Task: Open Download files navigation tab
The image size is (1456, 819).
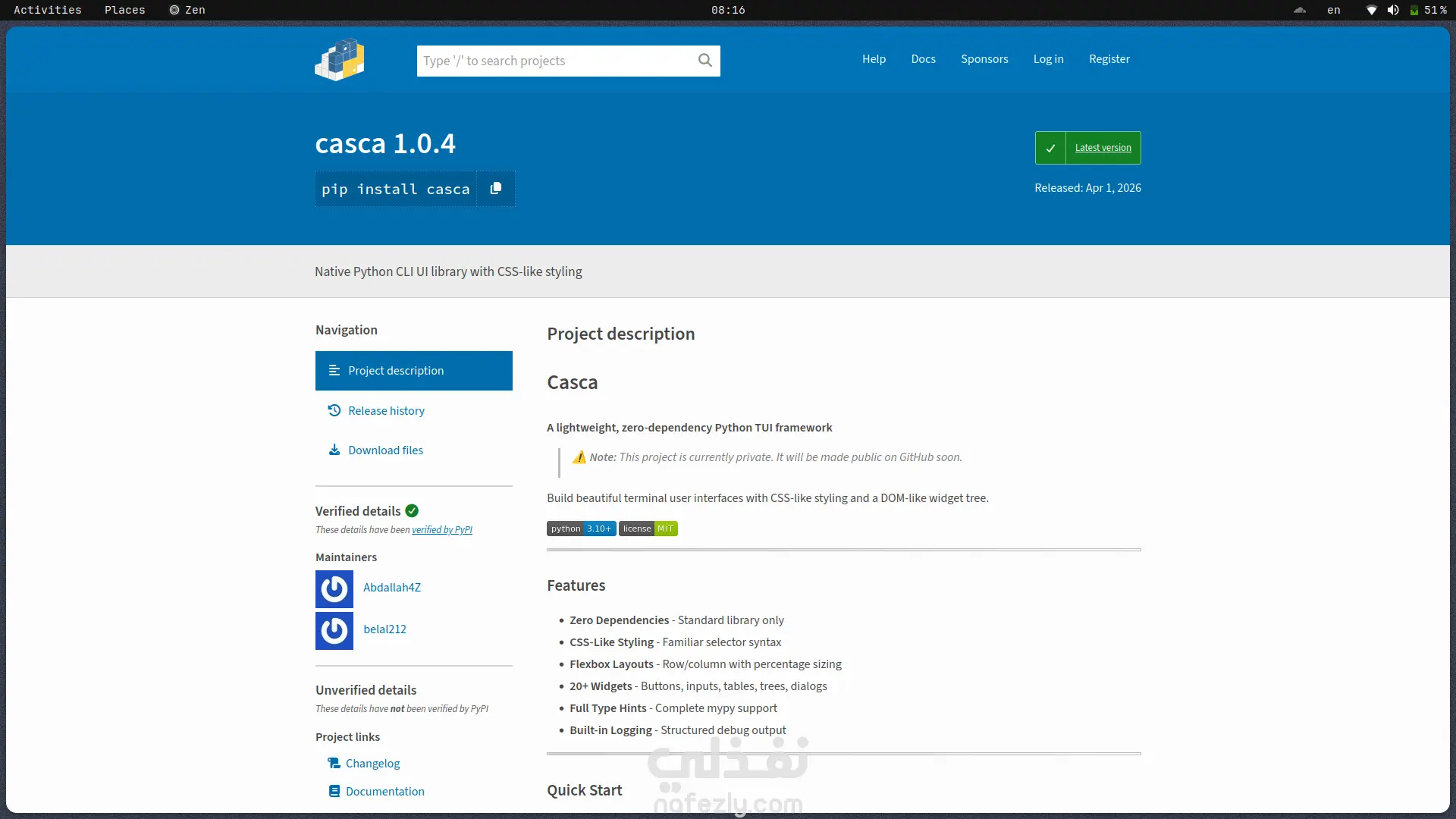Action: [385, 450]
